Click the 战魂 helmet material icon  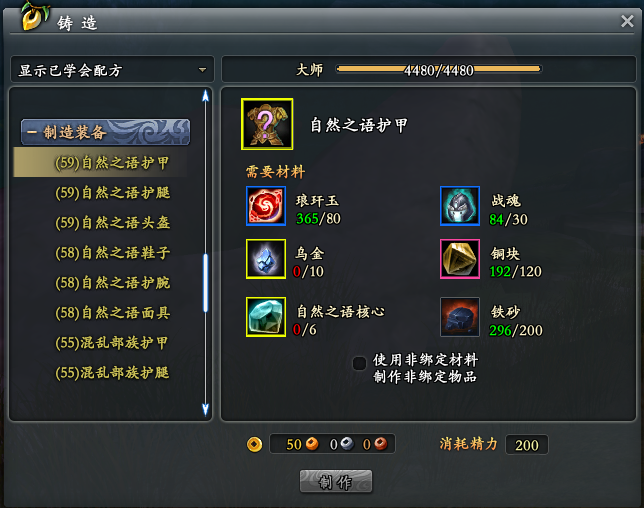pyautogui.click(x=460, y=206)
